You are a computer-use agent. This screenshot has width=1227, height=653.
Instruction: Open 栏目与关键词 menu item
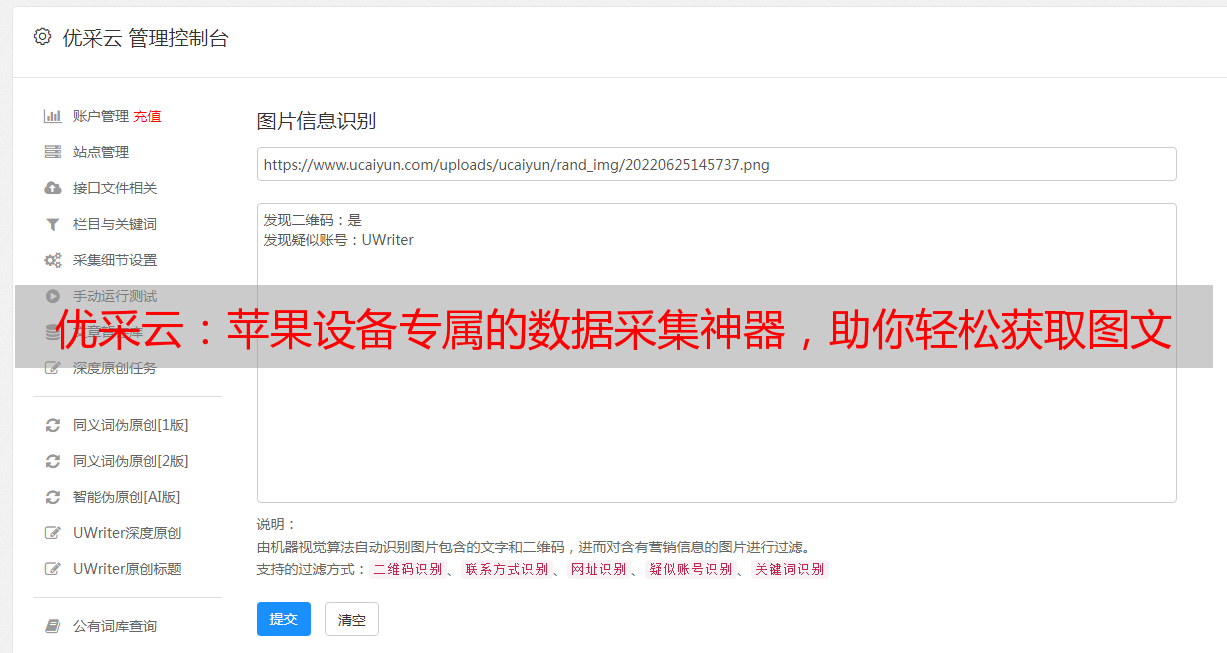click(x=115, y=224)
